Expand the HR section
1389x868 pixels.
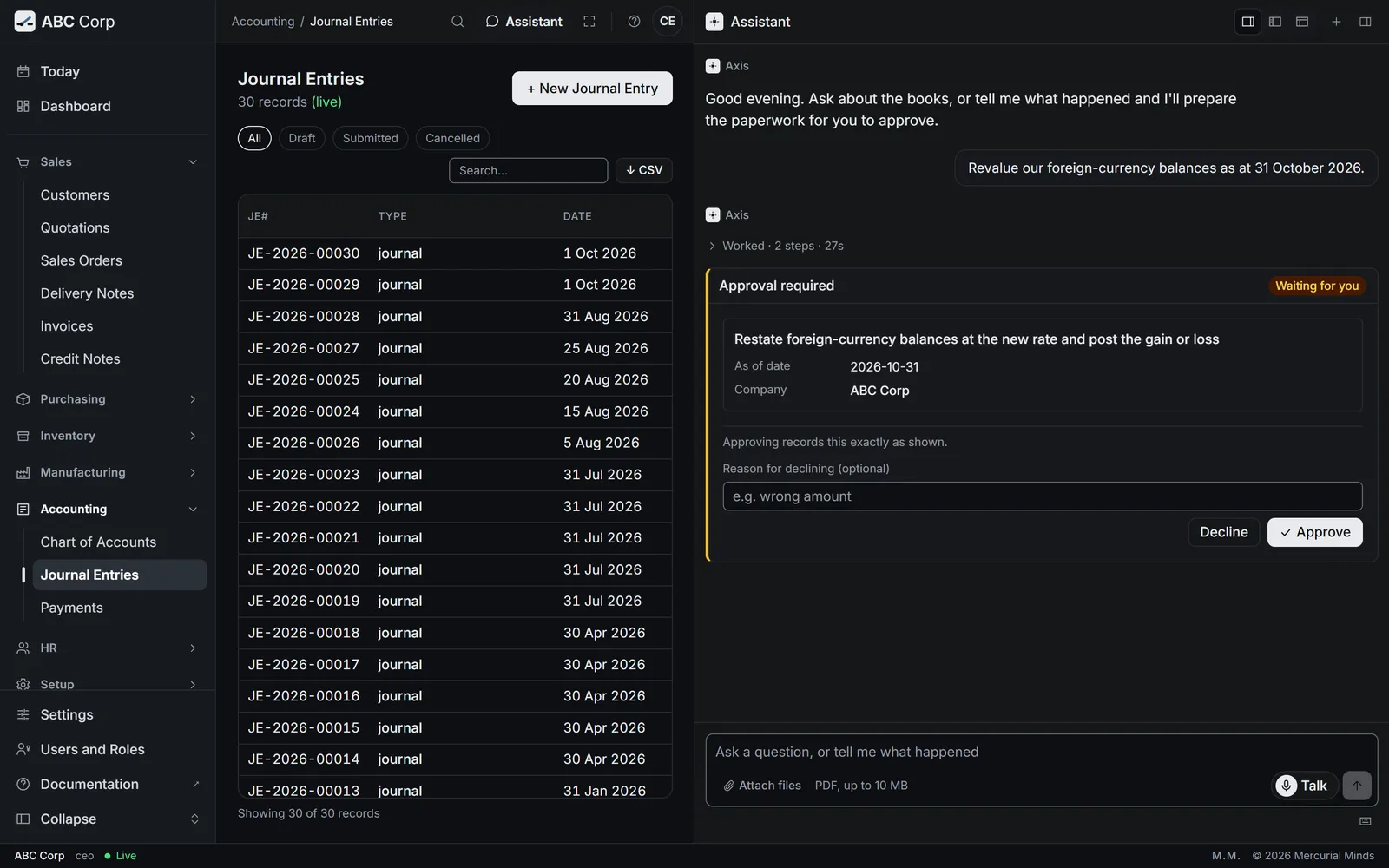tap(108, 648)
